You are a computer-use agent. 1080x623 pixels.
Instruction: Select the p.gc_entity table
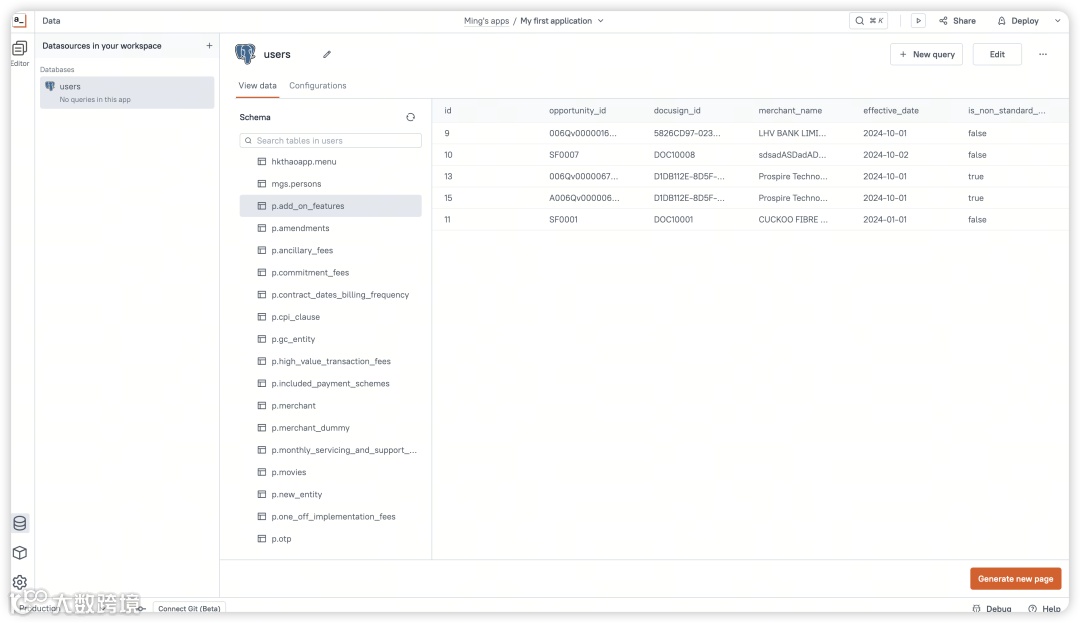(x=331, y=339)
